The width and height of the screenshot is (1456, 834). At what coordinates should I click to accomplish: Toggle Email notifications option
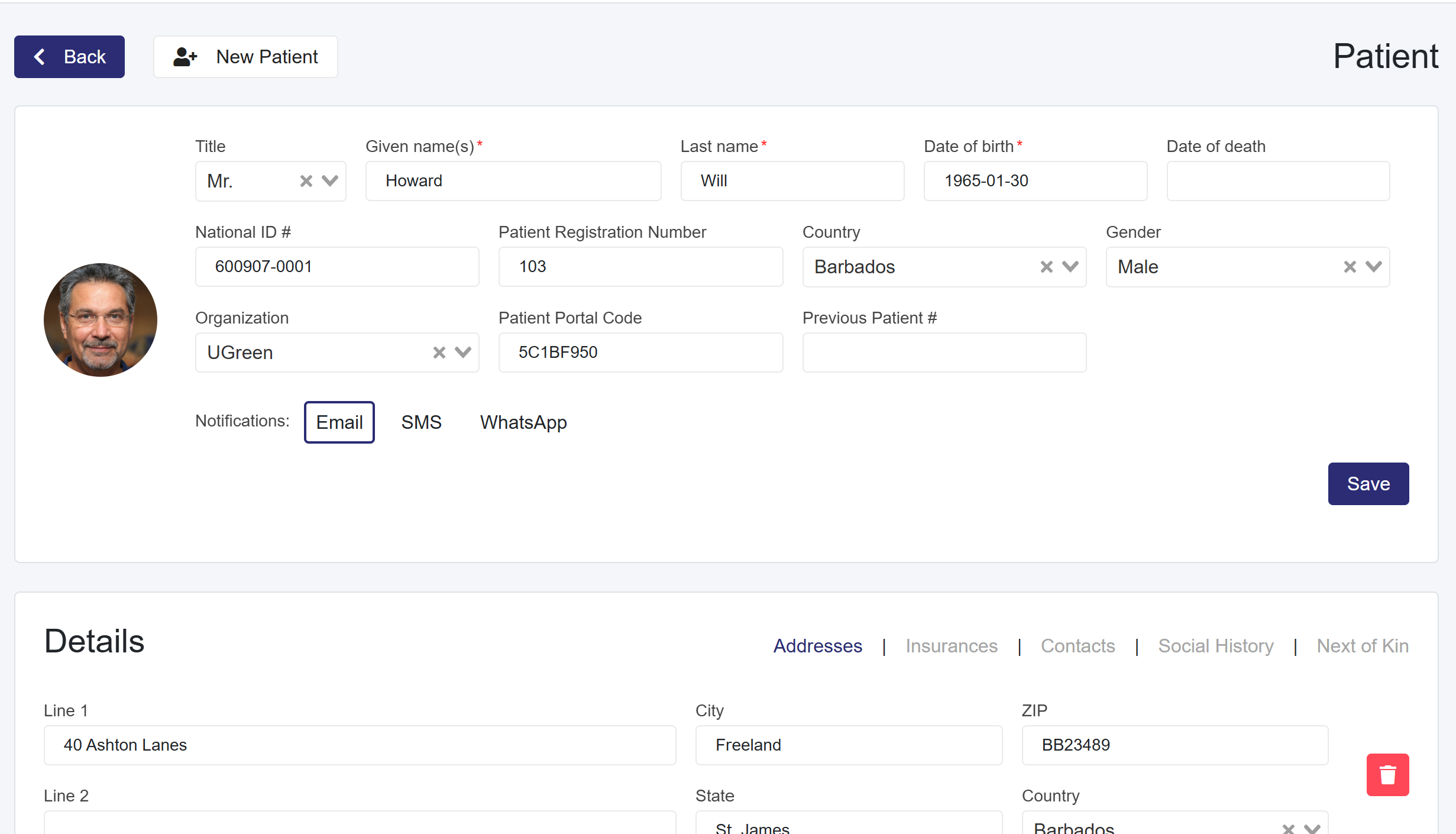(x=339, y=422)
